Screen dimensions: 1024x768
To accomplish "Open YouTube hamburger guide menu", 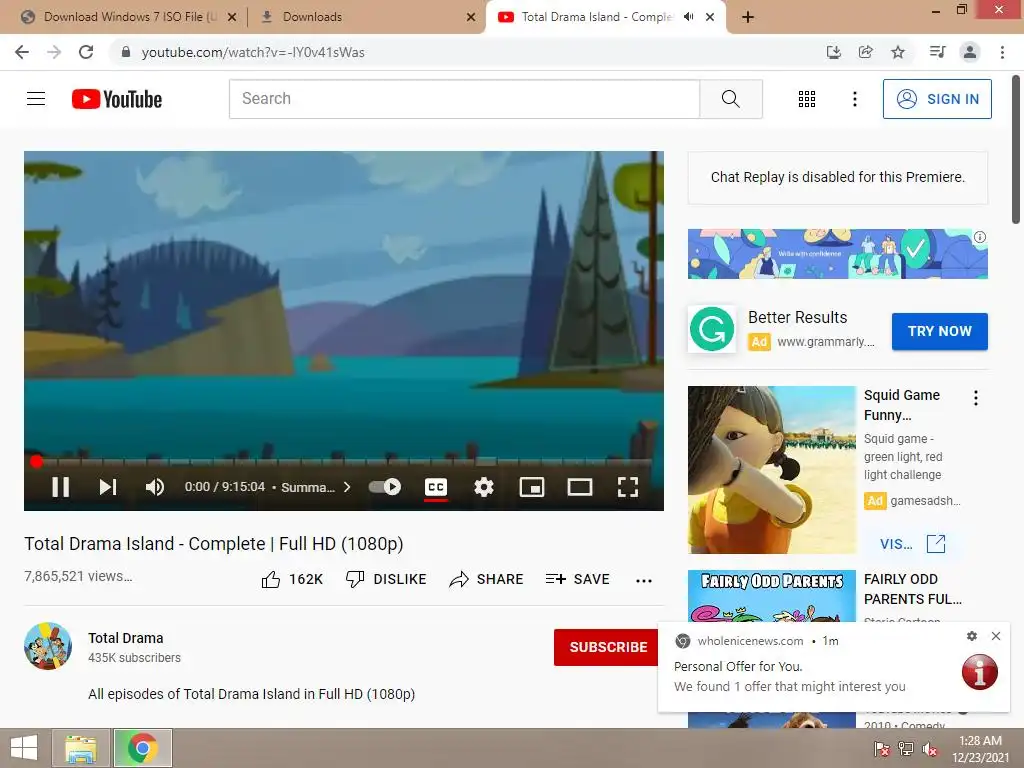I will (x=36, y=99).
